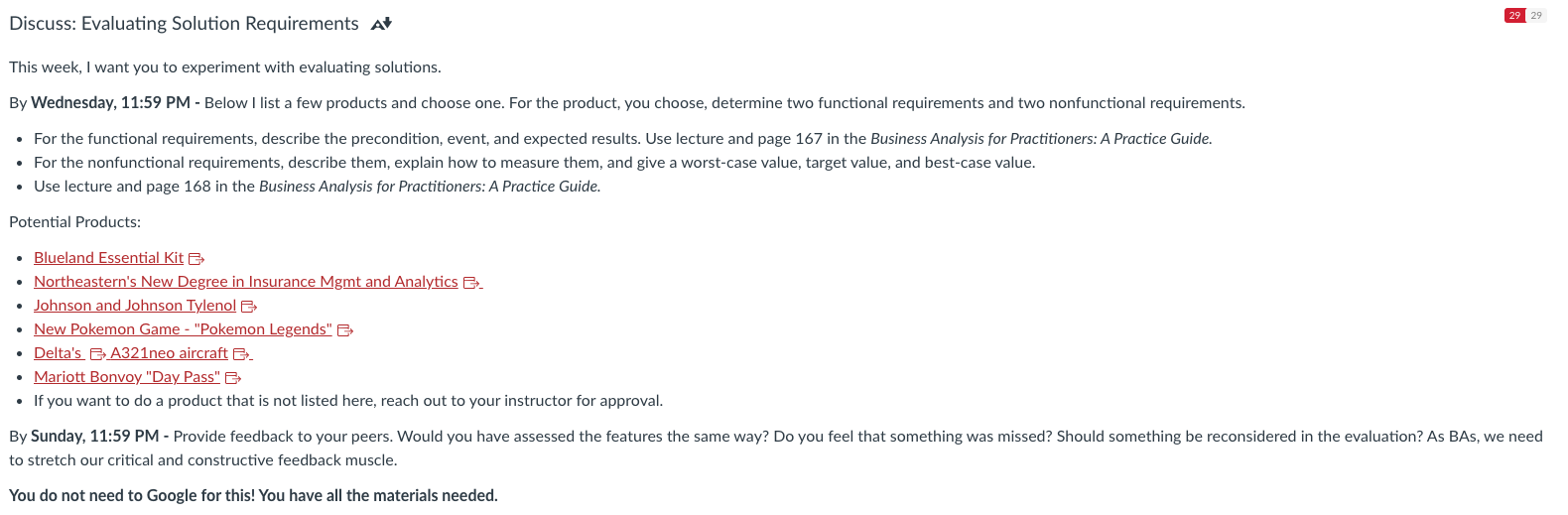Screen dimensions: 1568x515
Task: Open Northeastern's New Degree in Insurance Mgmt link
Action: click(x=246, y=282)
